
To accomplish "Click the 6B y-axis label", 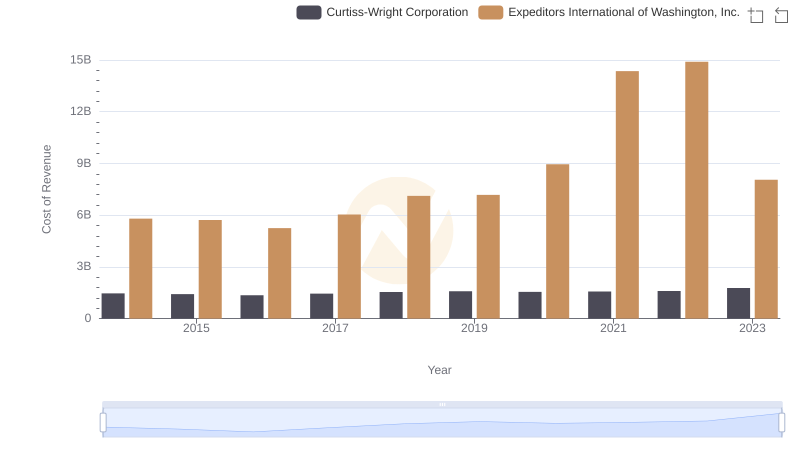I will pos(84,215).
